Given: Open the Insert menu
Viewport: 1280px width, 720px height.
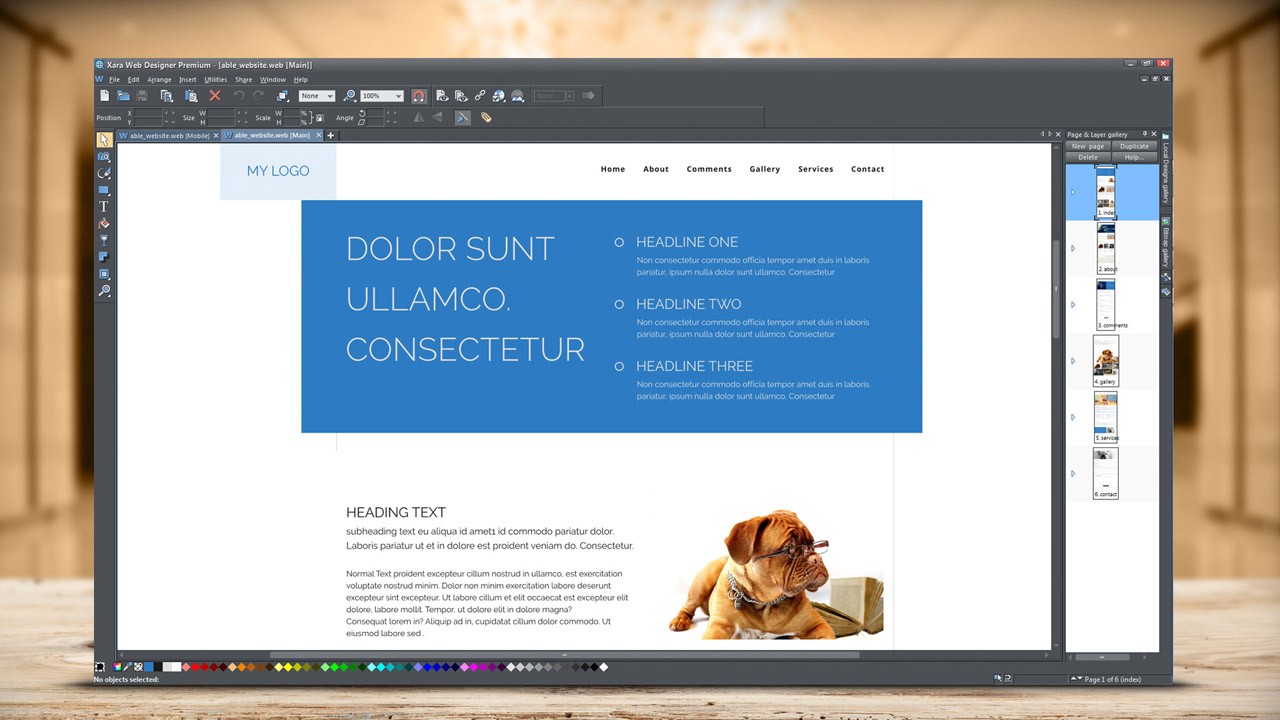Looking at the screenshot, I should pos(188,79).
